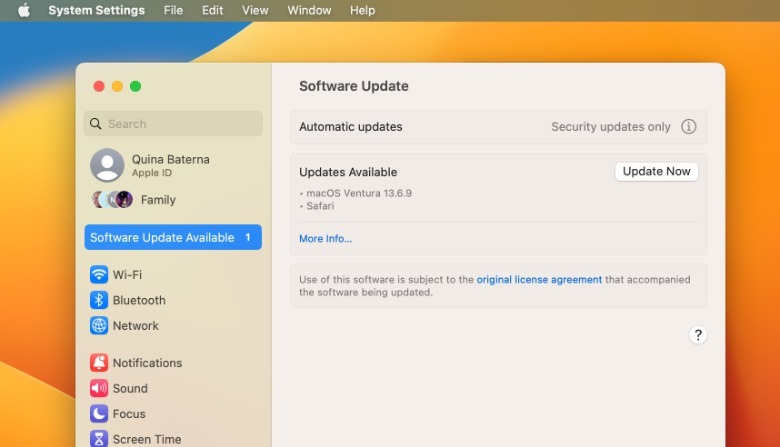Open the Edit menu
Image resolution: width=780 pixels, height=447 pixels.
point(212,10)
